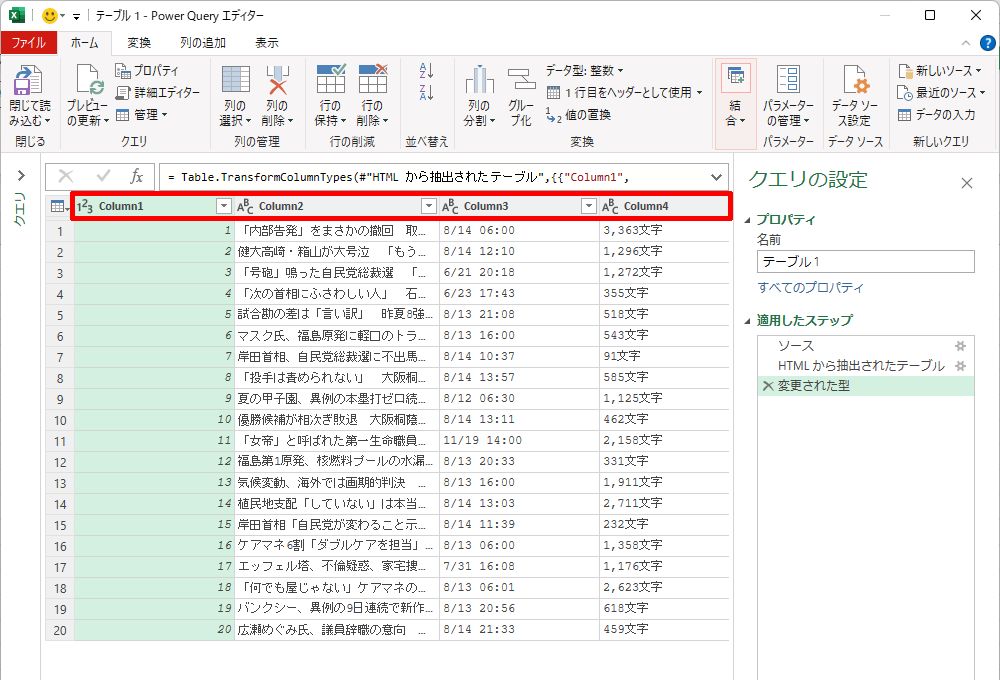Click the グループ化 icon
1000x680 pixels.
(521, 81)
